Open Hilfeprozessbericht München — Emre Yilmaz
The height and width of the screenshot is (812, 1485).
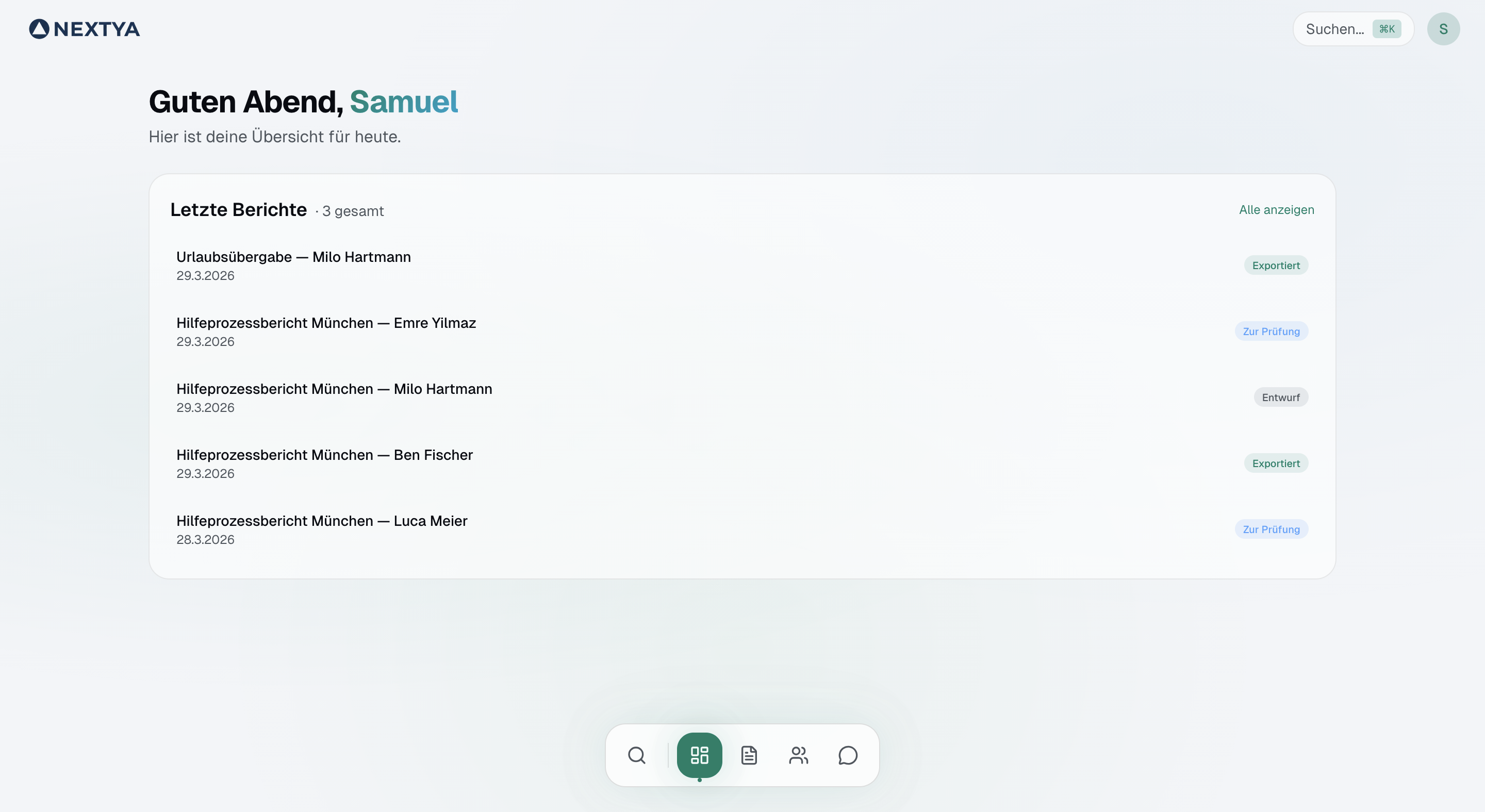click(x=326, y=323)
